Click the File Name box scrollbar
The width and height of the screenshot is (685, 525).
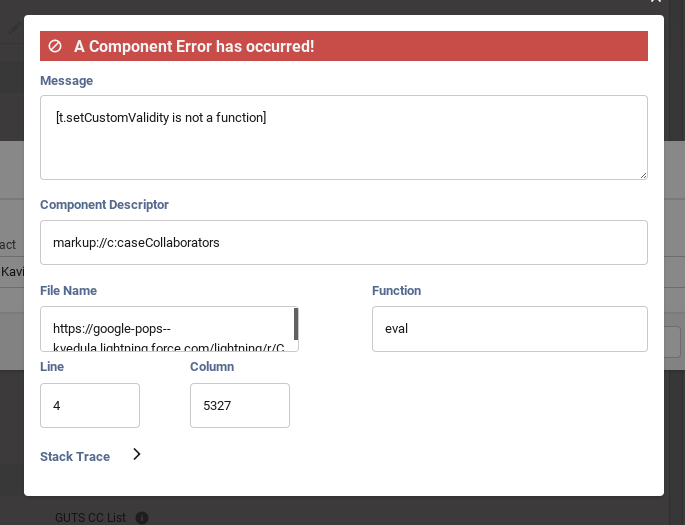click(296, 324)
